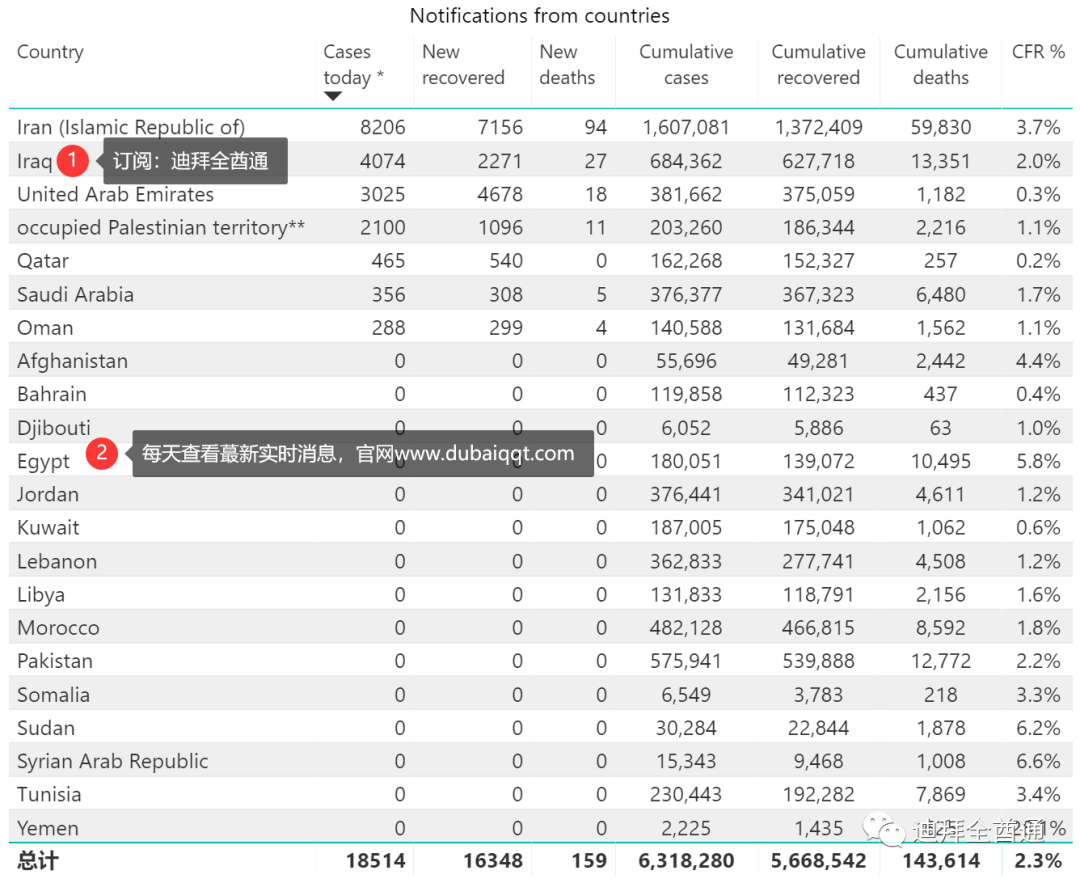
Task: Click Afghanistan CFR value 4.4%
Action: tap(1038, 361)
